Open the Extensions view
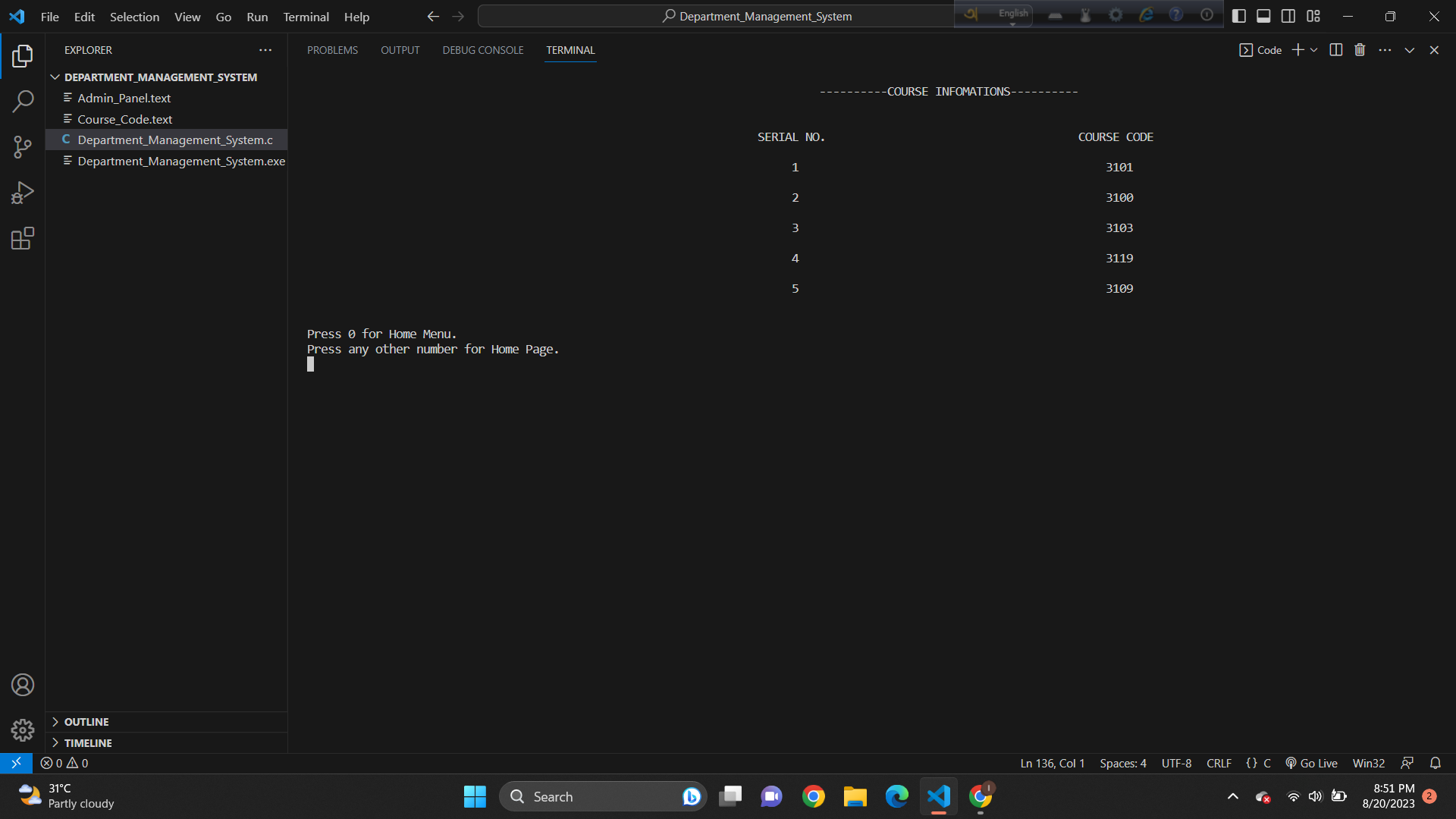Image resolution: width=1456 pixels, height=819 pixels. (23, 238)
